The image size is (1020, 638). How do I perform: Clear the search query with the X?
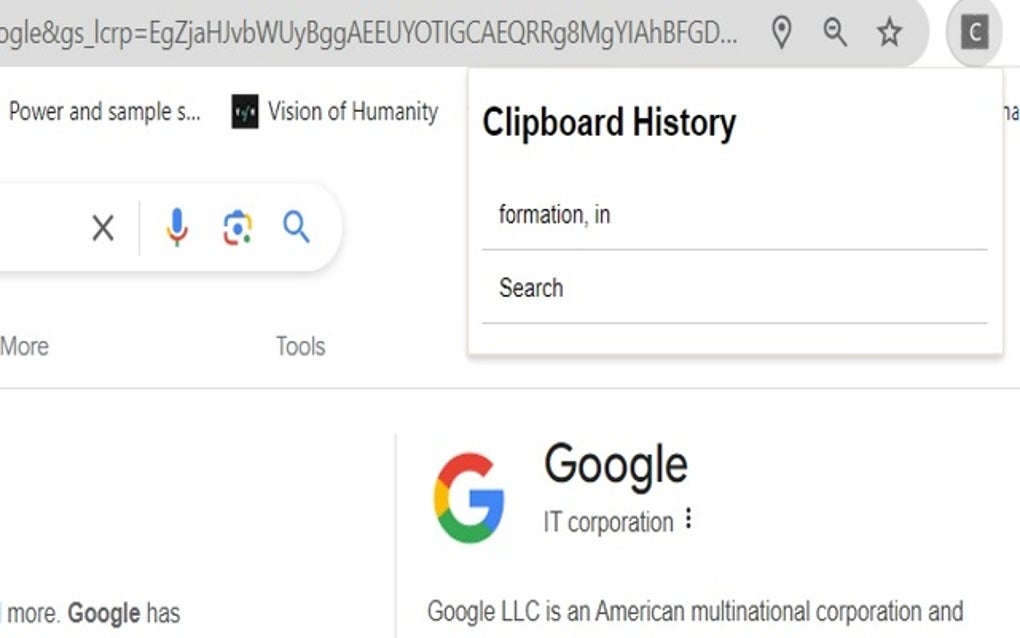click(101, 228)
